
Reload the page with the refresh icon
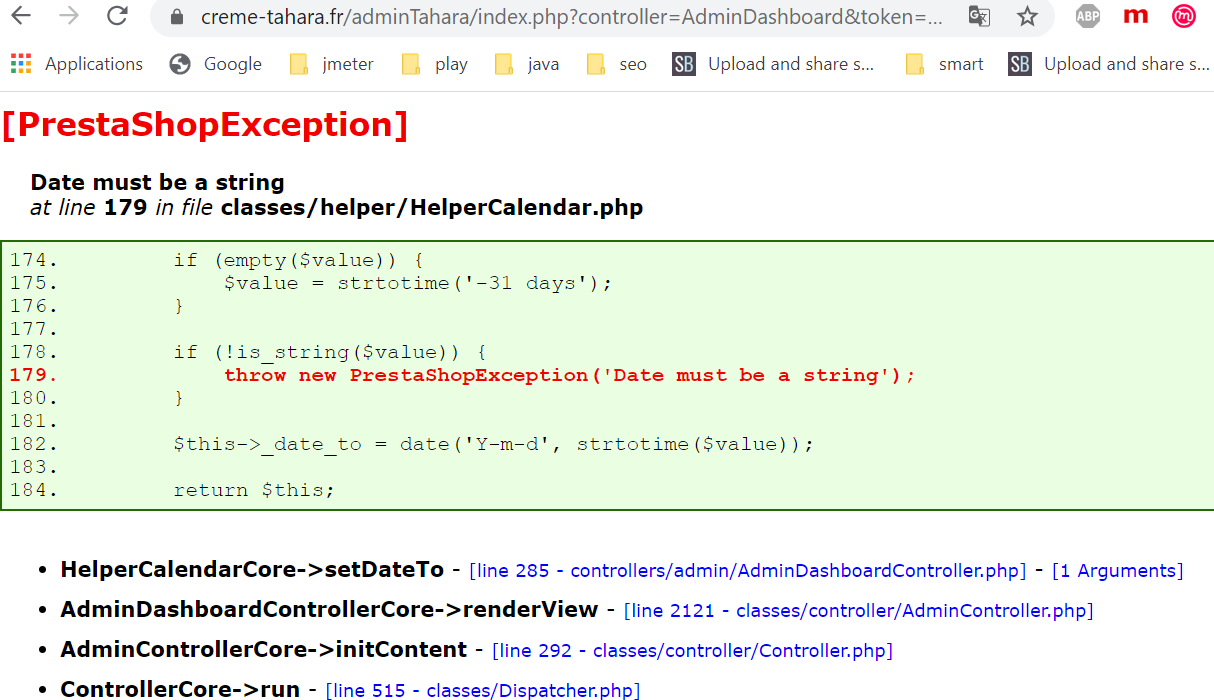click(117, 16)
